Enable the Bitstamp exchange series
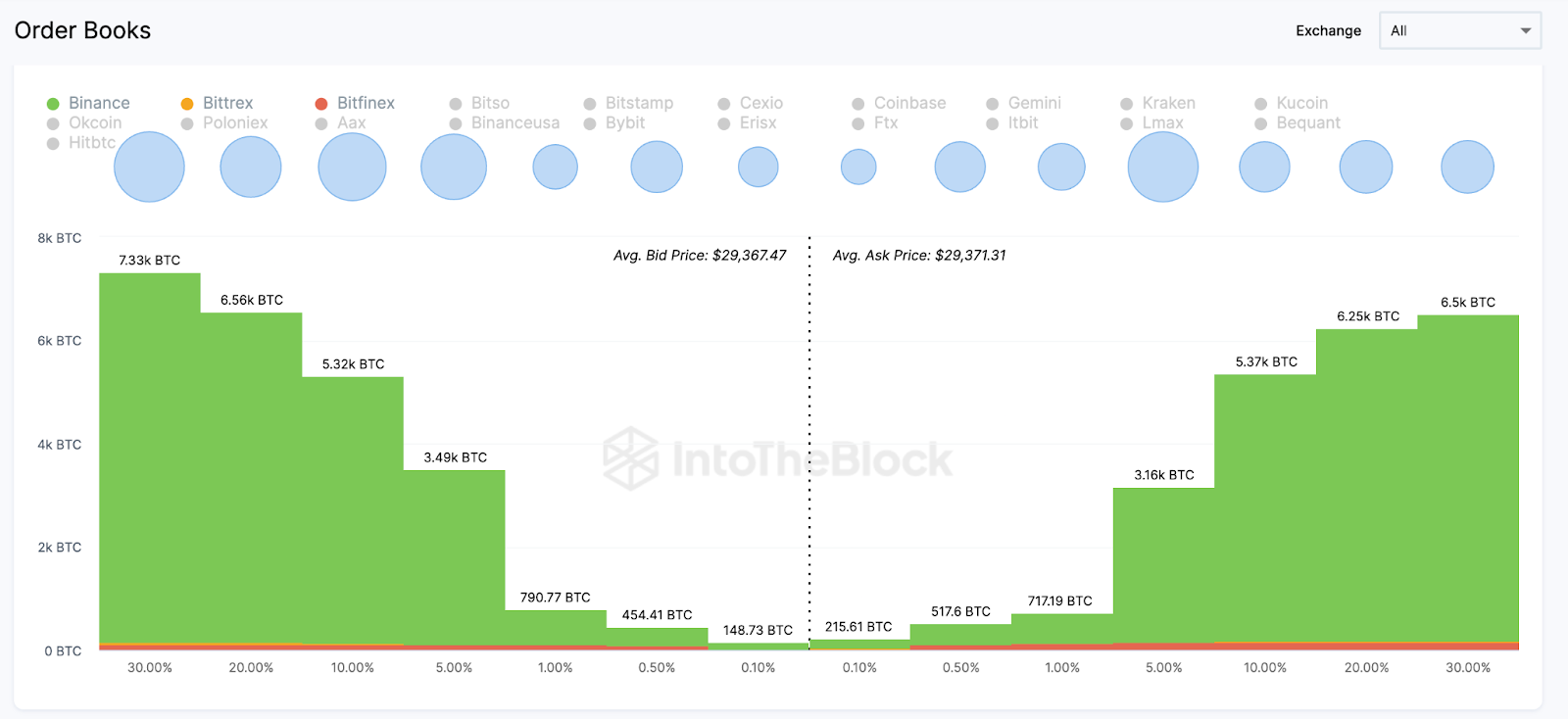1568x719 pixels. [628, 103]
